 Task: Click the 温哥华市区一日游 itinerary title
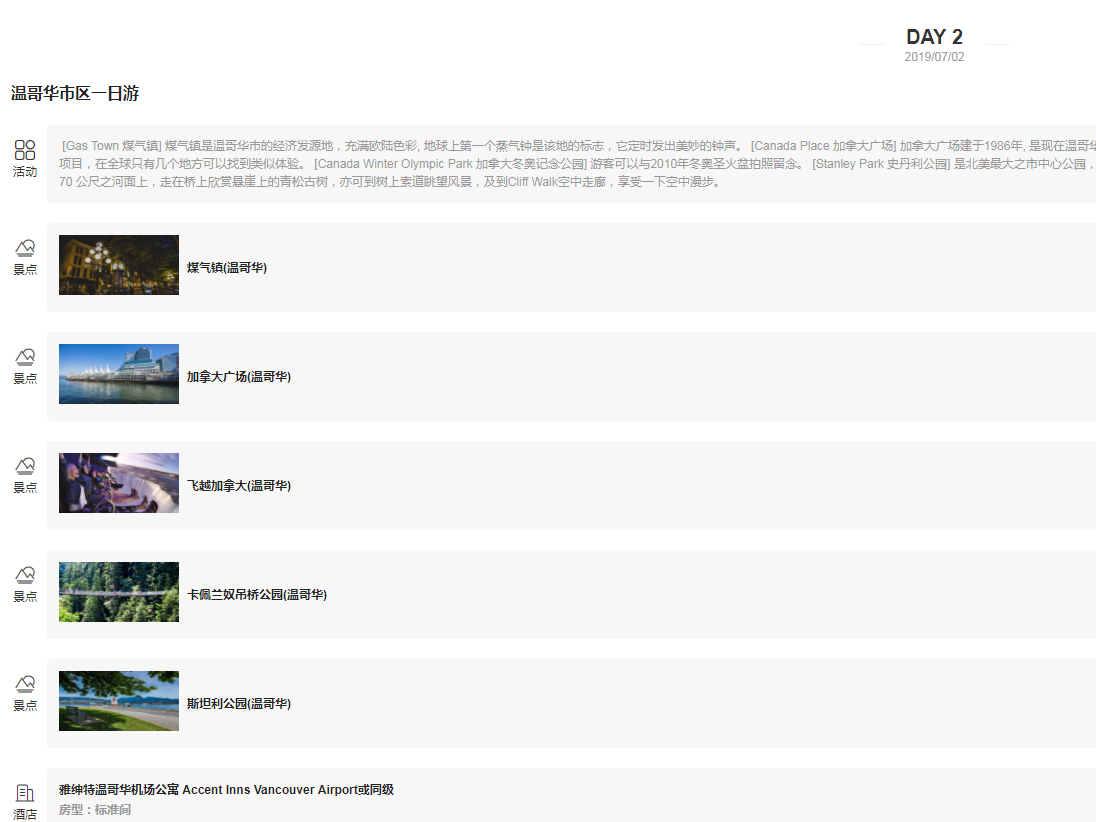(x=75, y=94)
